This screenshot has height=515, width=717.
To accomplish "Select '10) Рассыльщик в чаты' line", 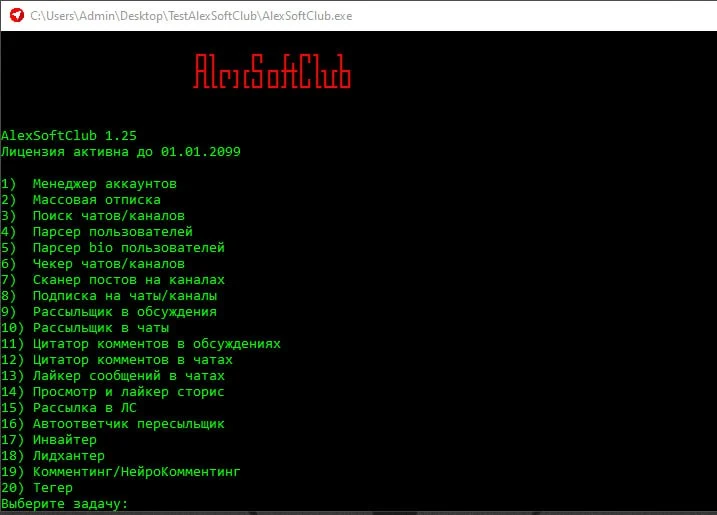I will click(x=85, y=328).
